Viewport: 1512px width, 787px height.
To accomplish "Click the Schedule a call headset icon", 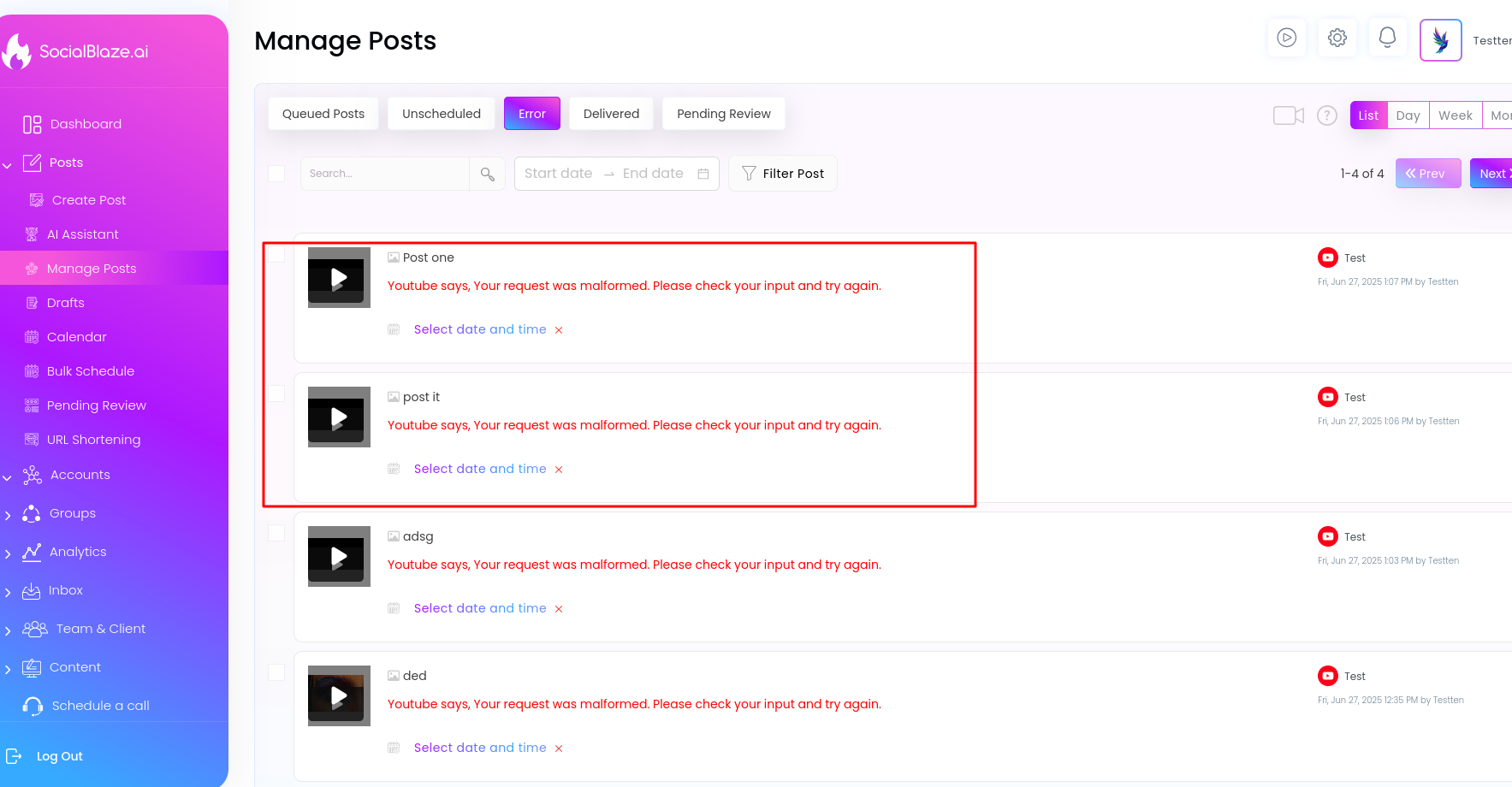I will point(33,706).
